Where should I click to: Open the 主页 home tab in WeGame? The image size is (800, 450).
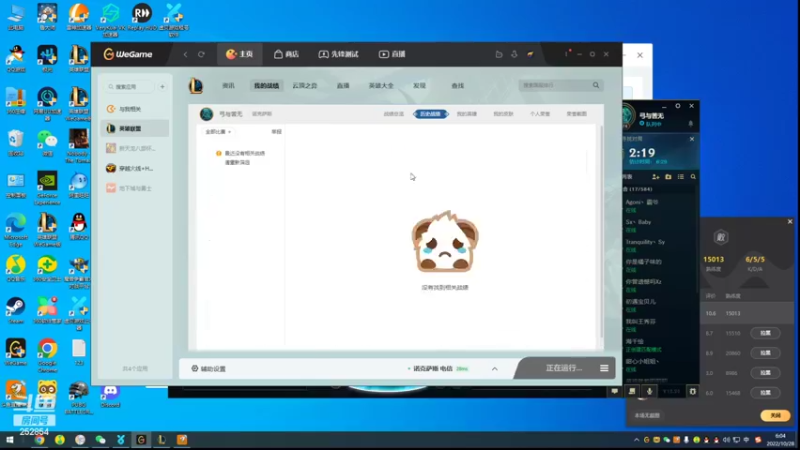240,54
